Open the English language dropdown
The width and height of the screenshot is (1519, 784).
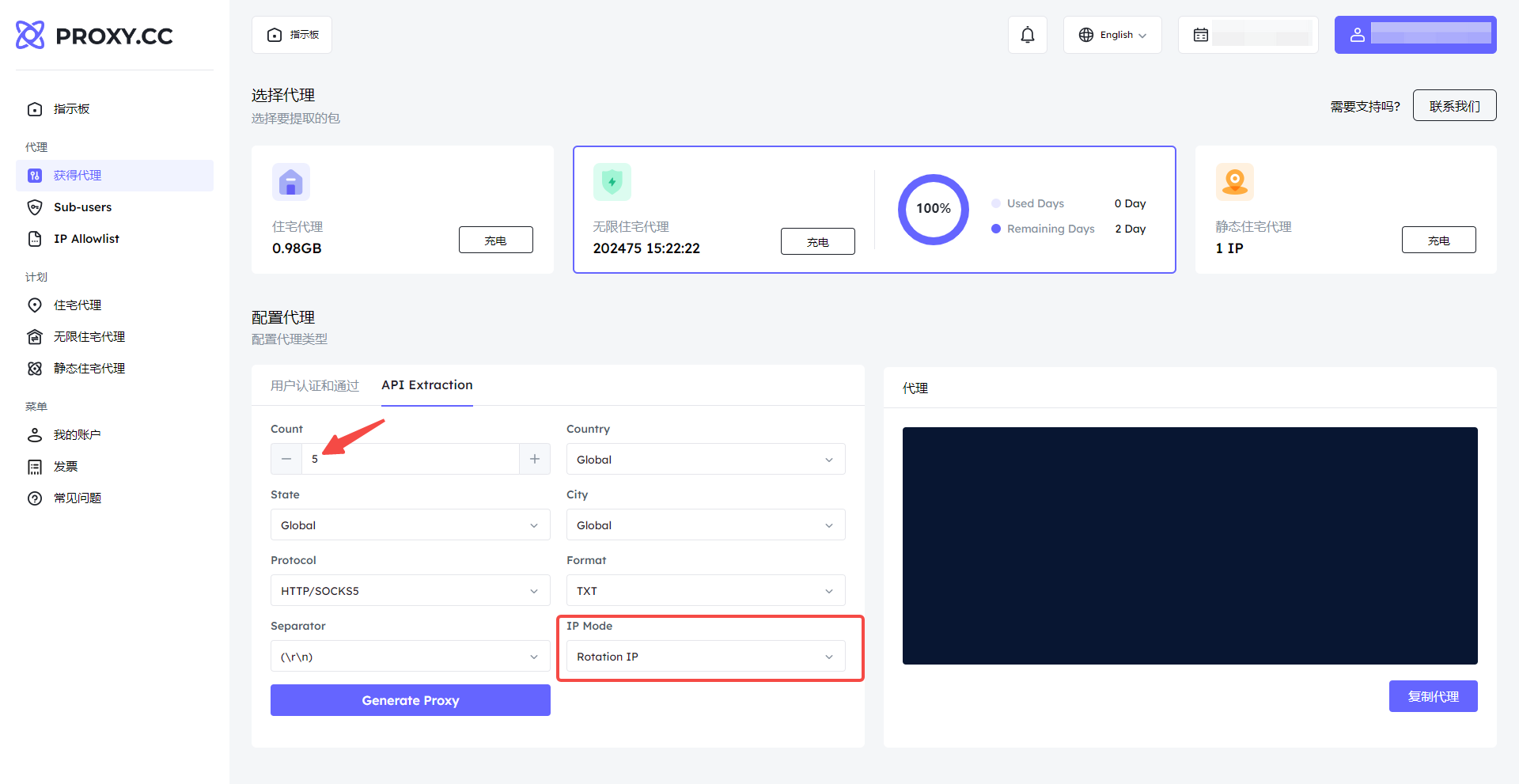point(1112,35)
